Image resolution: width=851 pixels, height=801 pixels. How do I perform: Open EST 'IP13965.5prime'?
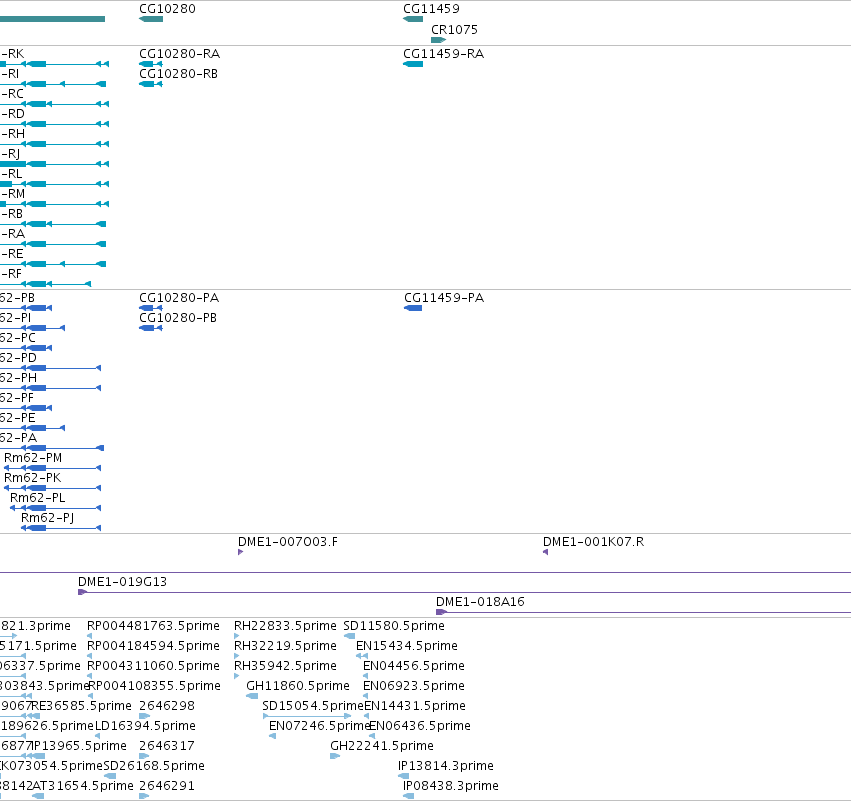click(79, 747)
